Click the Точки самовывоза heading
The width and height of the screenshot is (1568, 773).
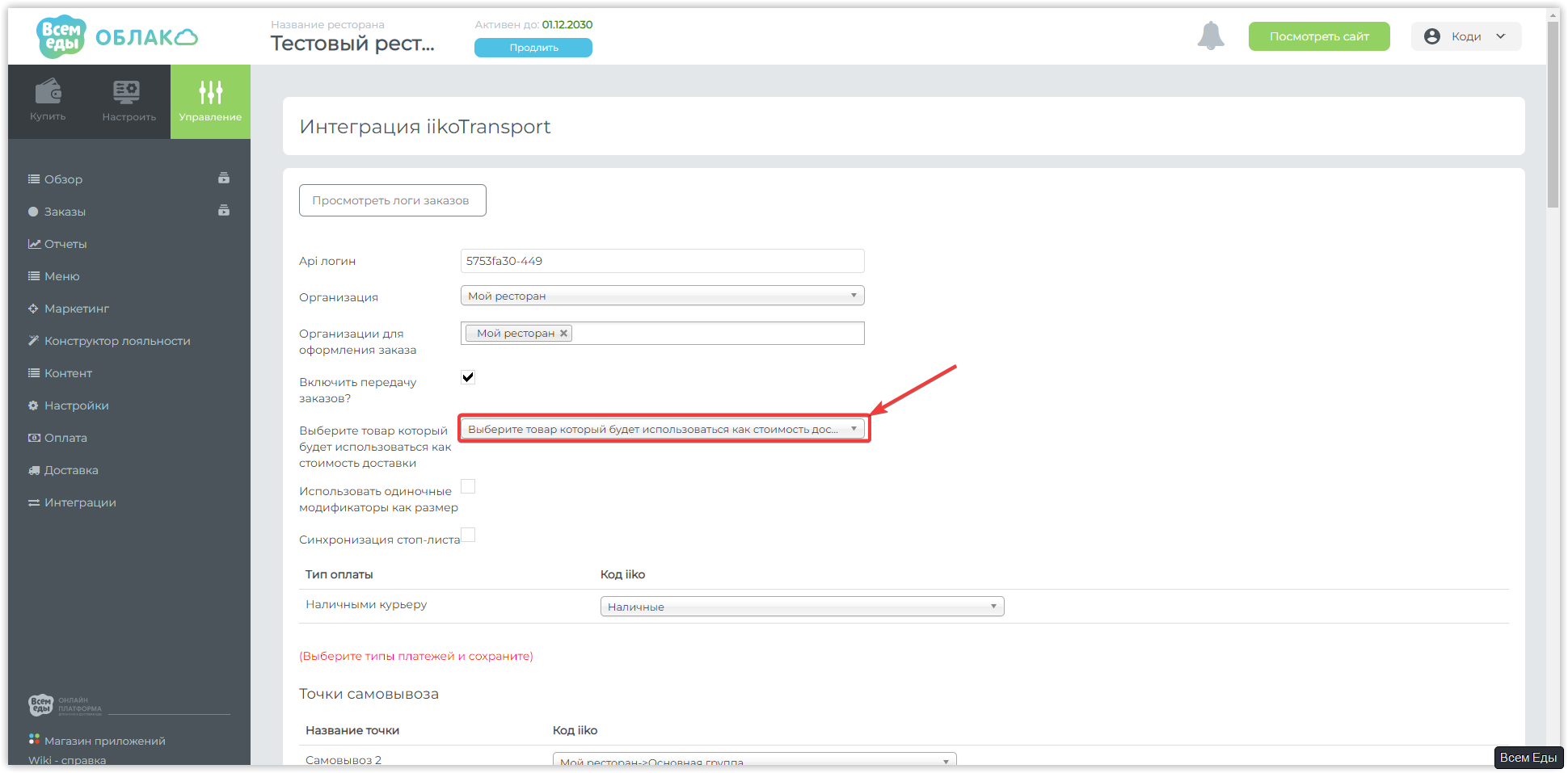pyautogui.click(x=369, y=694)
